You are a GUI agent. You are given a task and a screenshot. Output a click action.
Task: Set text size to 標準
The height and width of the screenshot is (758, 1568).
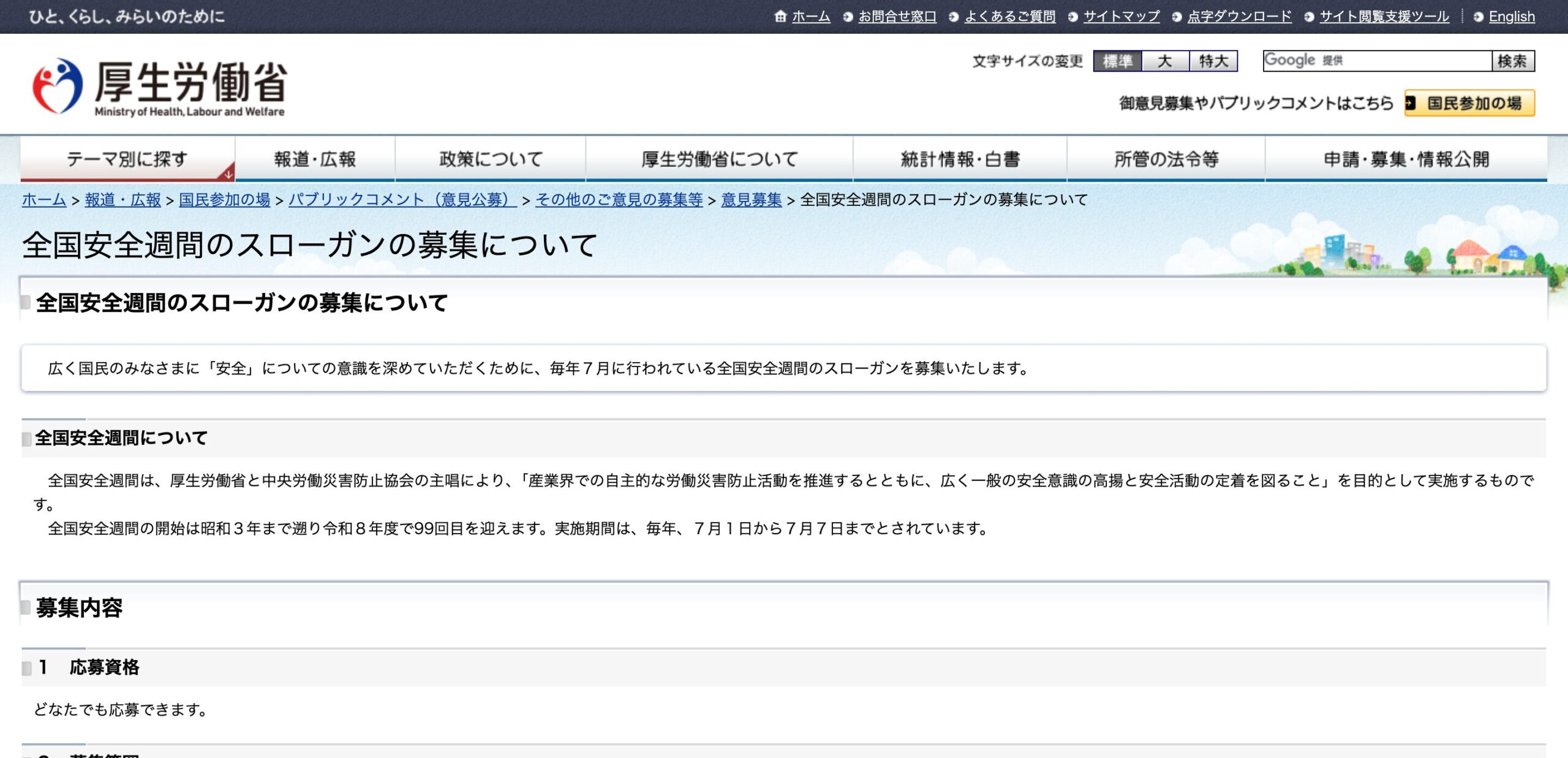tap(1117, 61)
